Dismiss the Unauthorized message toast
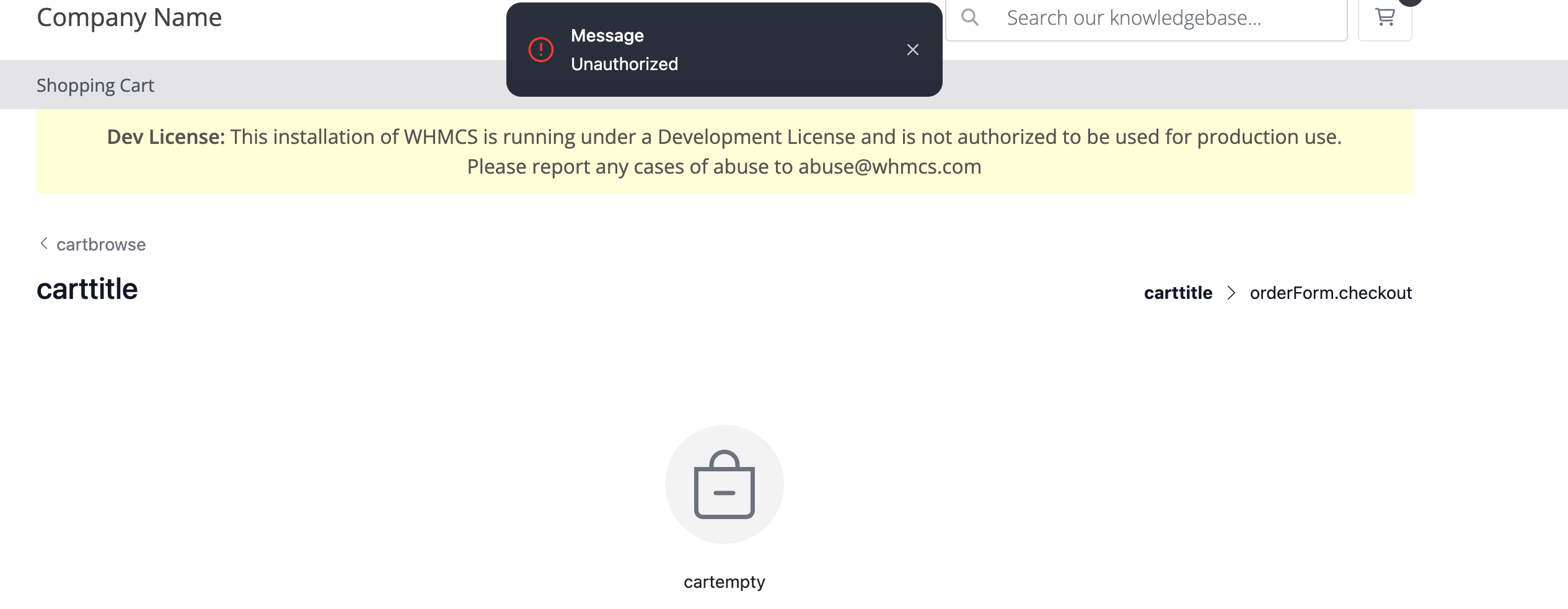 pyautogui.click(x=912, y=50)
